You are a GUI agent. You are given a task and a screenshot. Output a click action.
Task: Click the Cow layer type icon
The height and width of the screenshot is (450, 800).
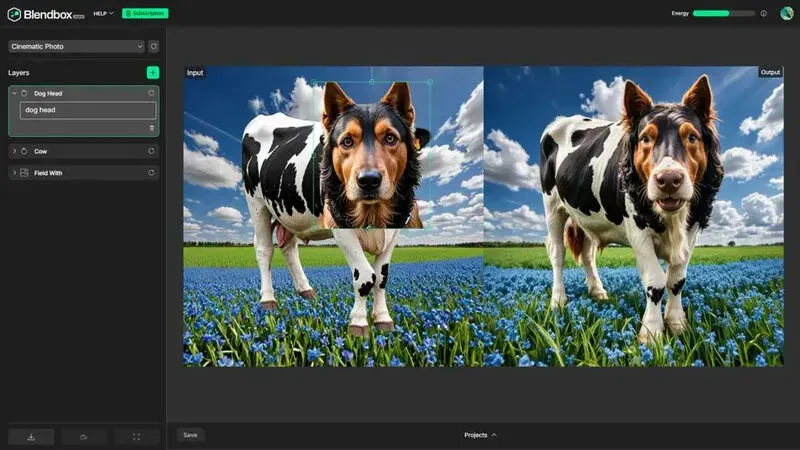(x=24, y=151)
